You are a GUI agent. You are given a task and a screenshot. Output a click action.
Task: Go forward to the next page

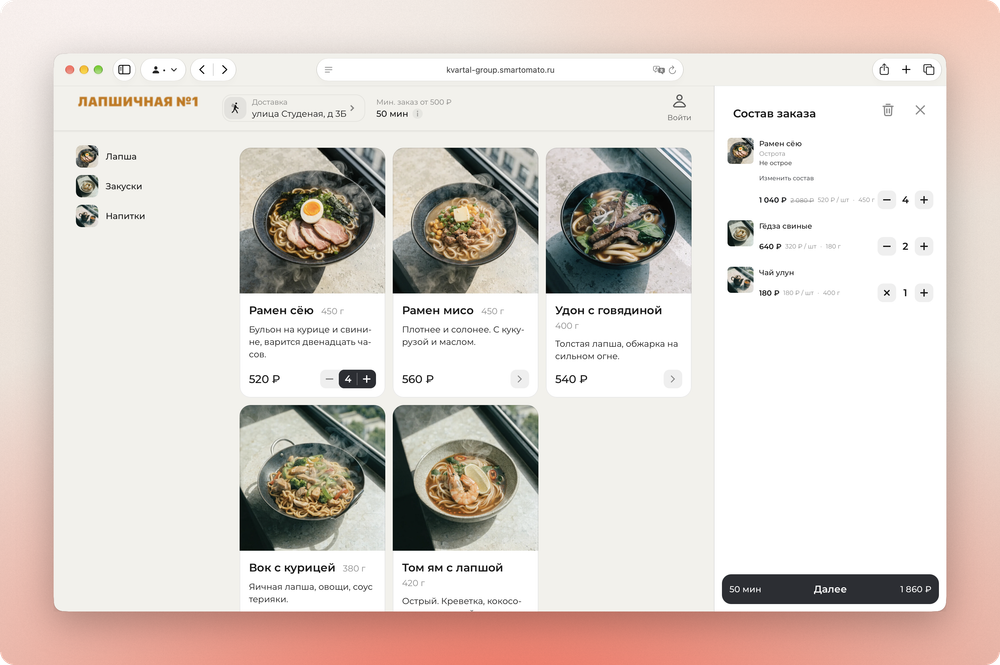224,69
